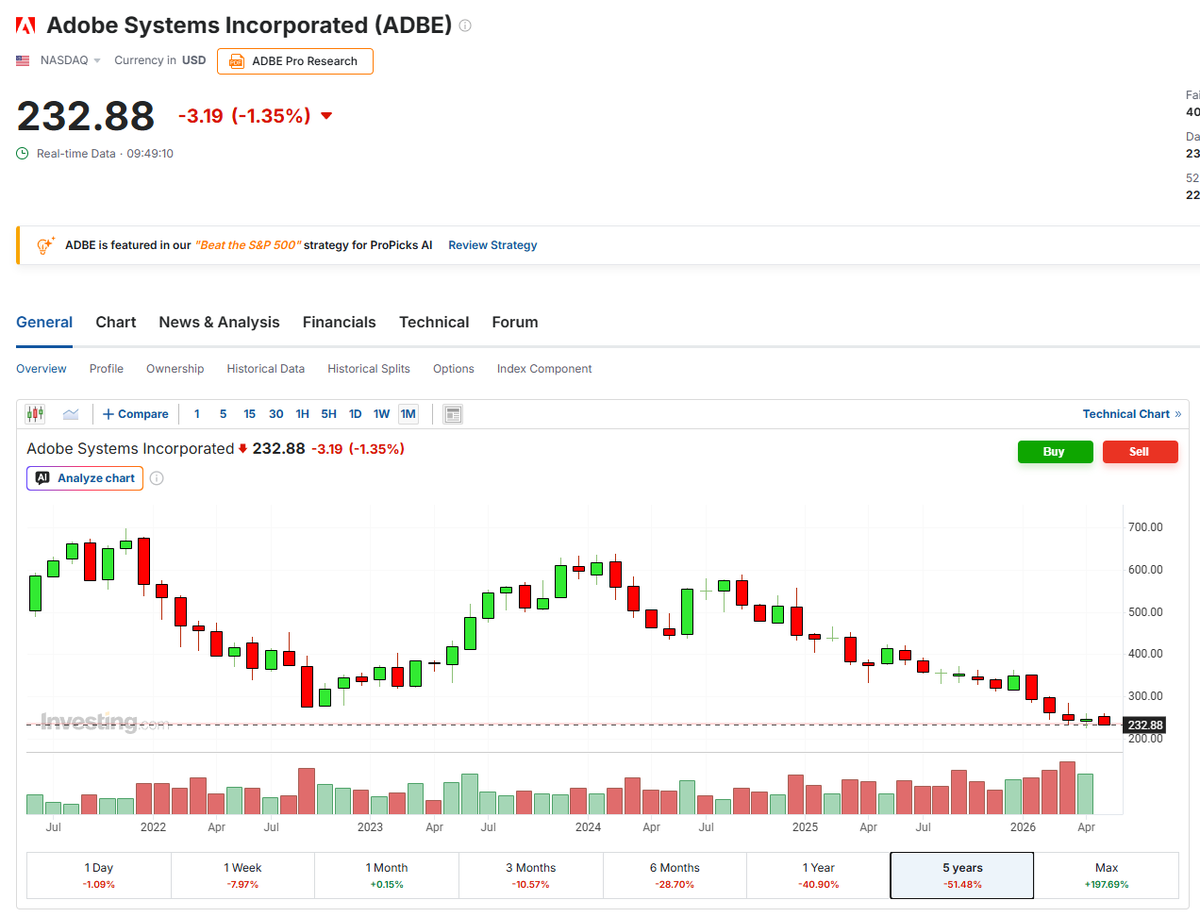Switch to the General tab
Viewport: 1200px width, 917px height.
(44, 322)
